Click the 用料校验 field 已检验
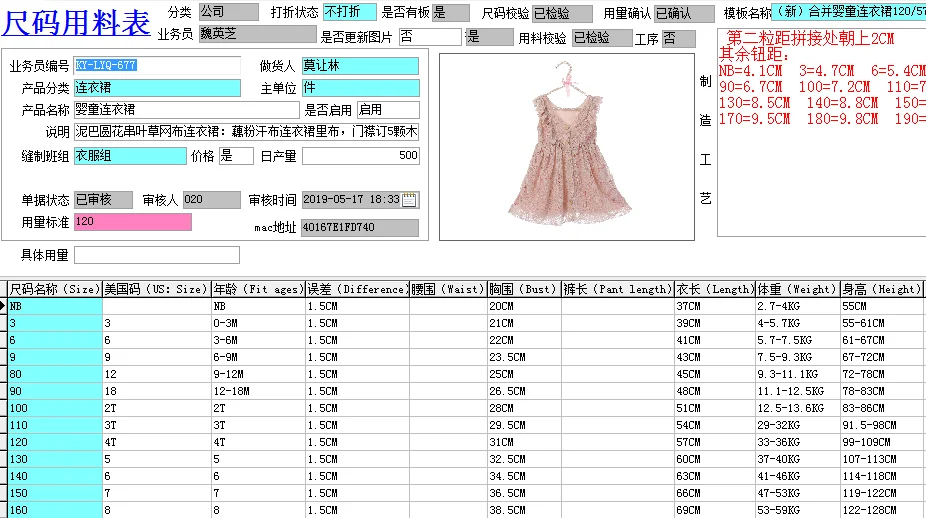The width and height of the screenshot is (926, 518). [602, 38]
